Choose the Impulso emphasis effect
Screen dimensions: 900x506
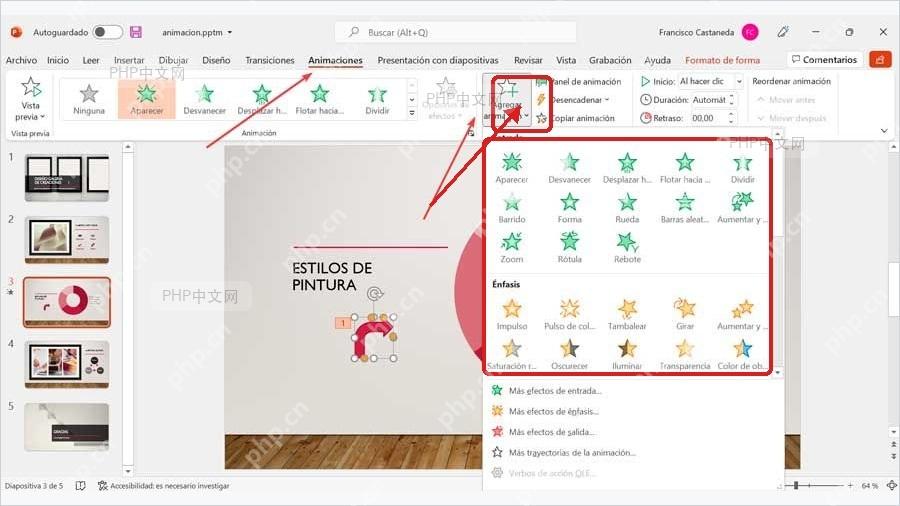pyautogui.click(x=511, y=314)
